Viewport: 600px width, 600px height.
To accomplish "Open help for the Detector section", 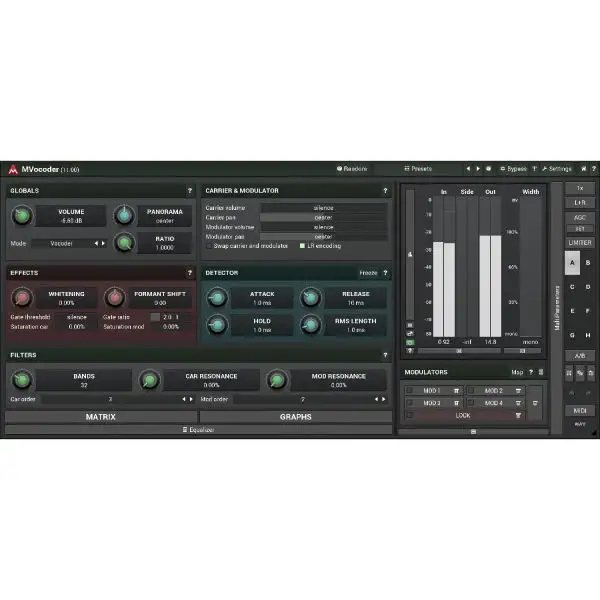I will pyautogui.click(x=385, y=273).
